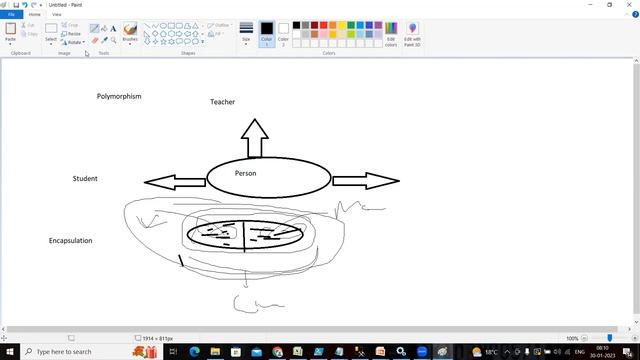Open Task View from taskbar

click(x=173, y=351)
